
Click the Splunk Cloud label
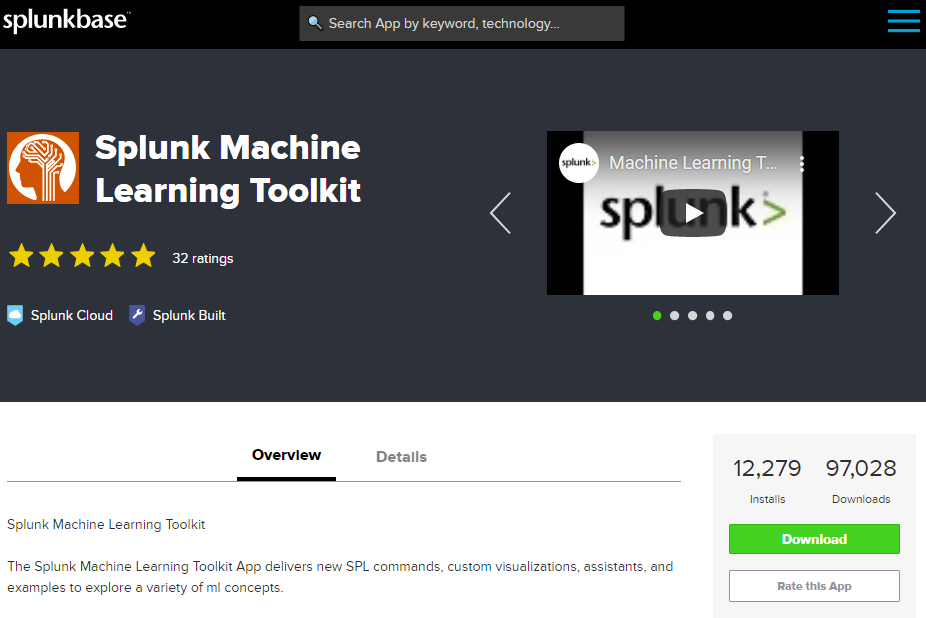[x=71, y=315]
